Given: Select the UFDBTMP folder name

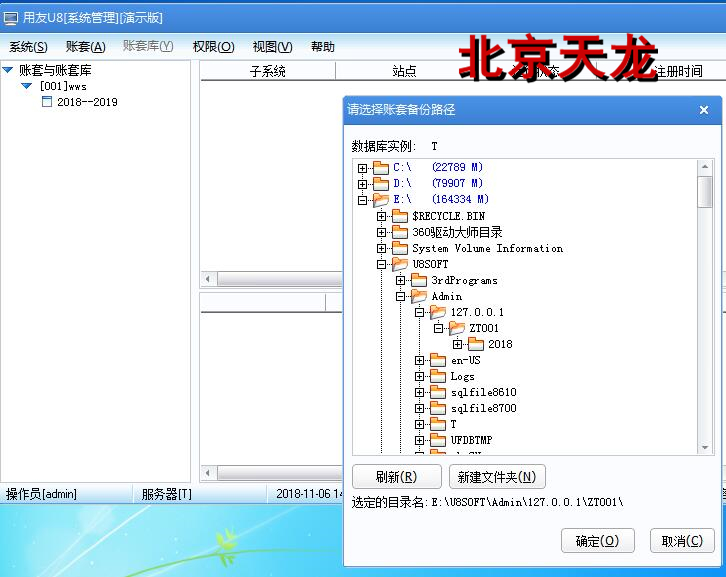Looking at the screenshot, I should point(471,440).
